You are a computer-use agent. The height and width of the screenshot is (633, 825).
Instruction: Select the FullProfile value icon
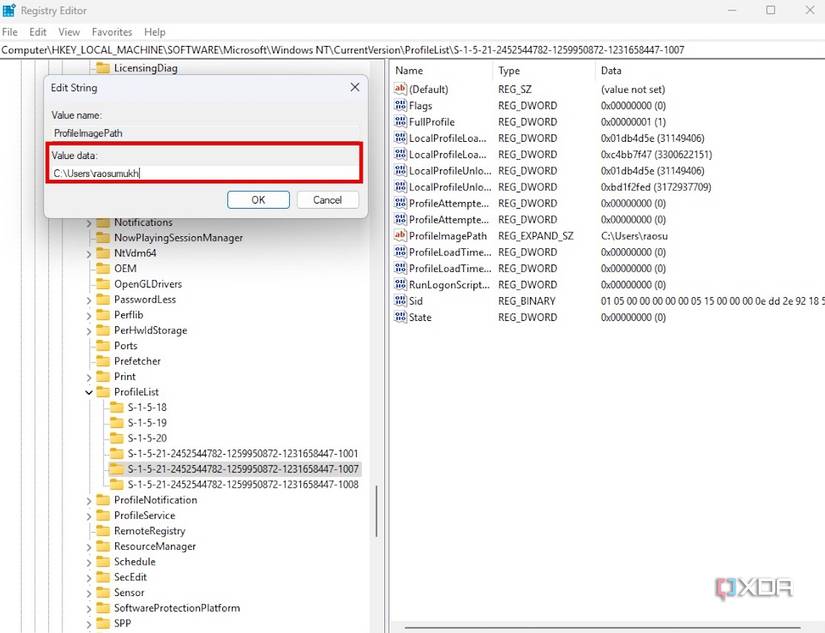[x=400, y=122]
